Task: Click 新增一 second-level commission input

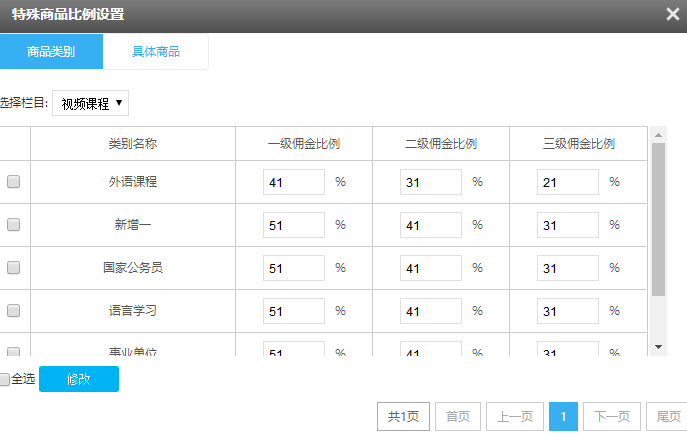Action: pyautogui.click(x=431, y=225)
